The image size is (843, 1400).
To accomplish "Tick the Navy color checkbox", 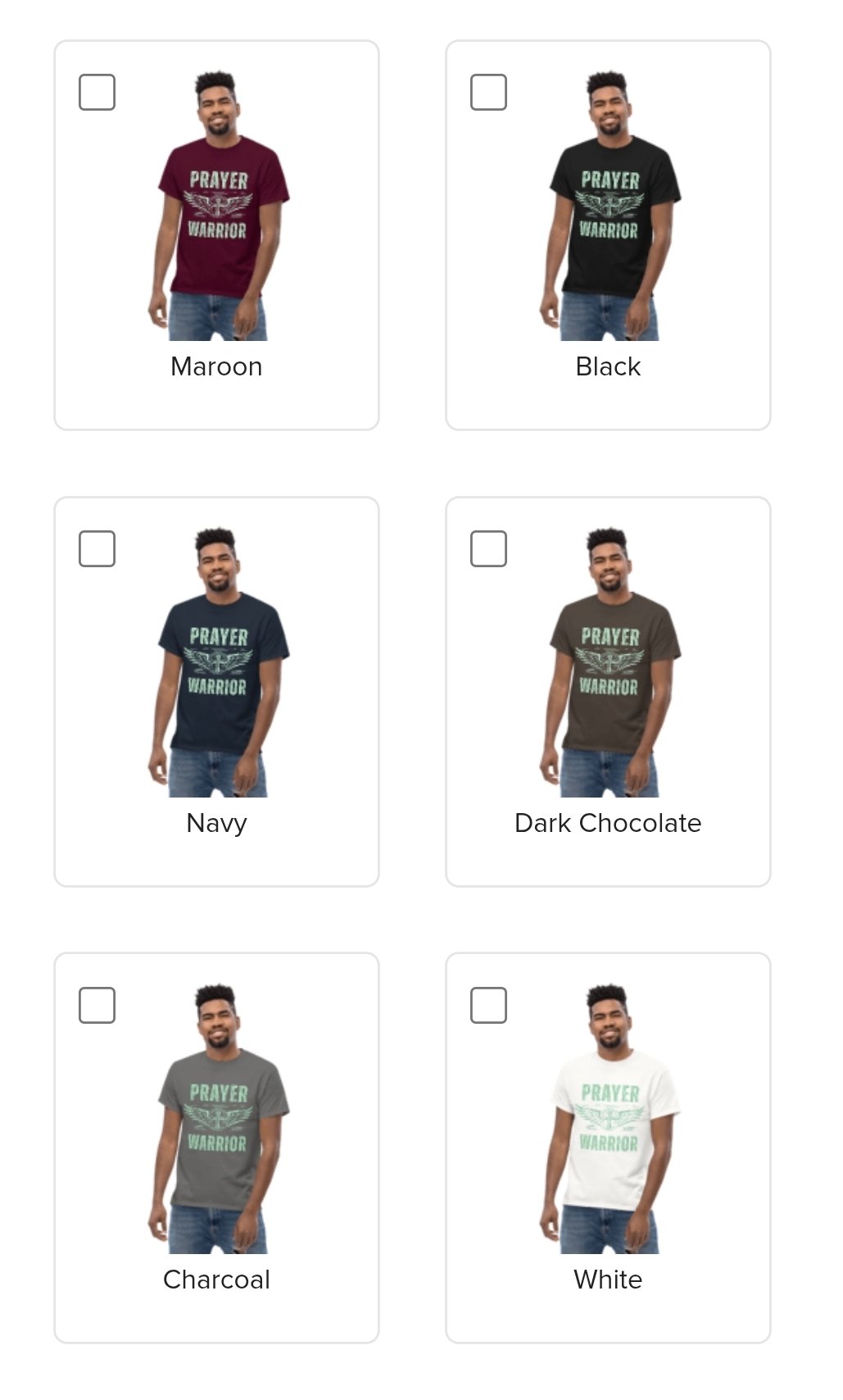I will click(x=97, y=548).
